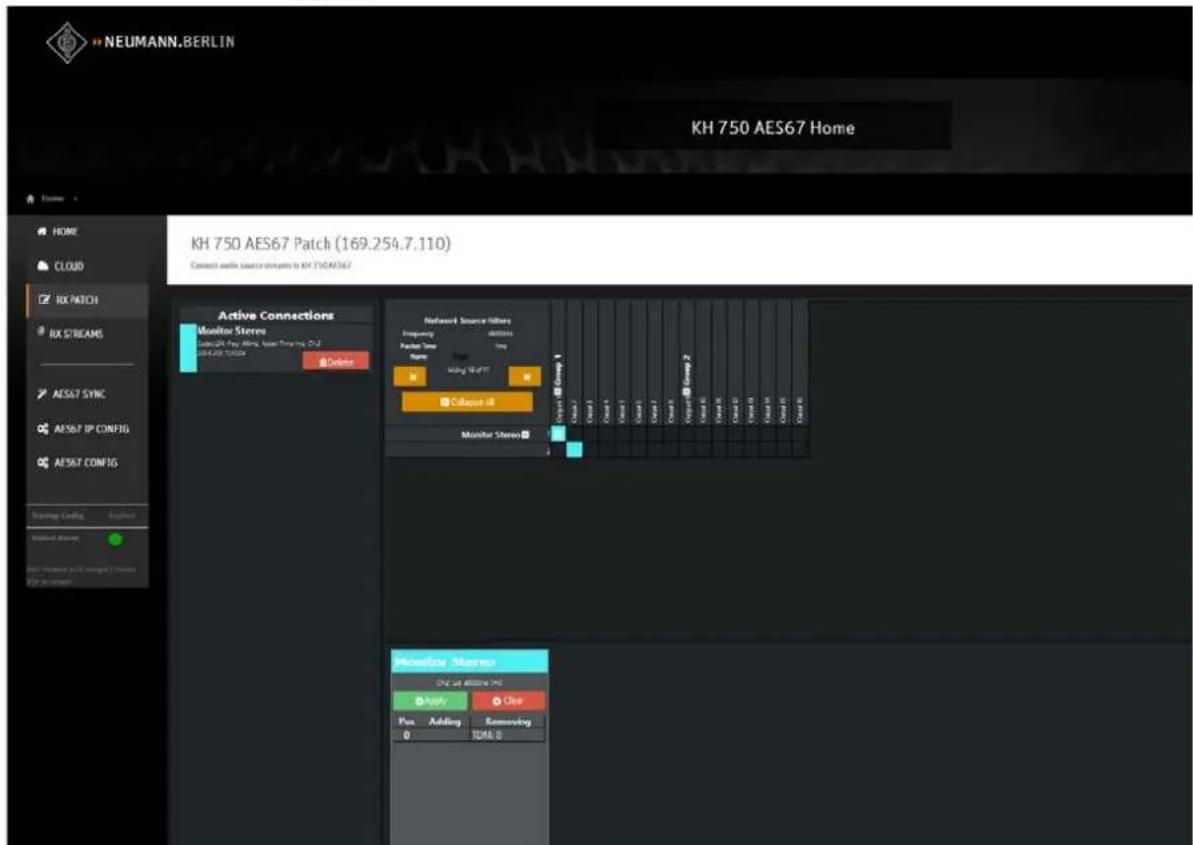The width and height of the screenshot is (1193, 845).
Task: Apply the Monitor Stereo patch changes
Action: click(x=430, y=700)
